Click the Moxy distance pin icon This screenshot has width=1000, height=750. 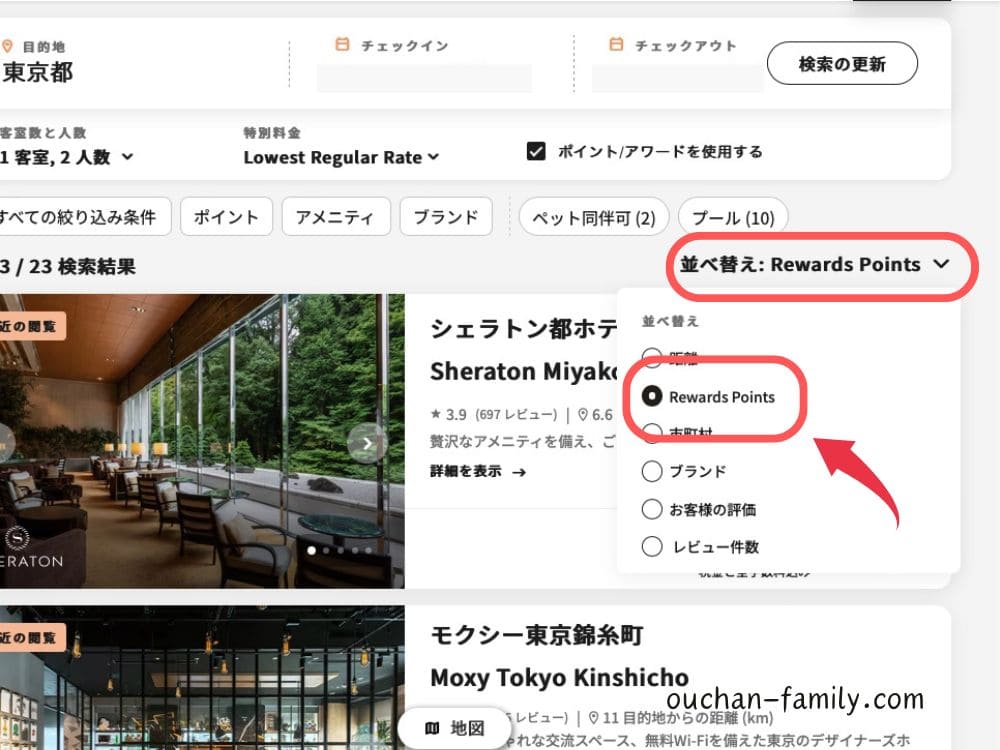point(593,718)
